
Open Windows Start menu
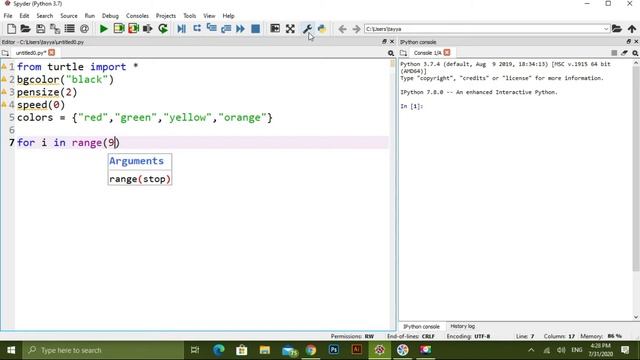tap(11, 350)
